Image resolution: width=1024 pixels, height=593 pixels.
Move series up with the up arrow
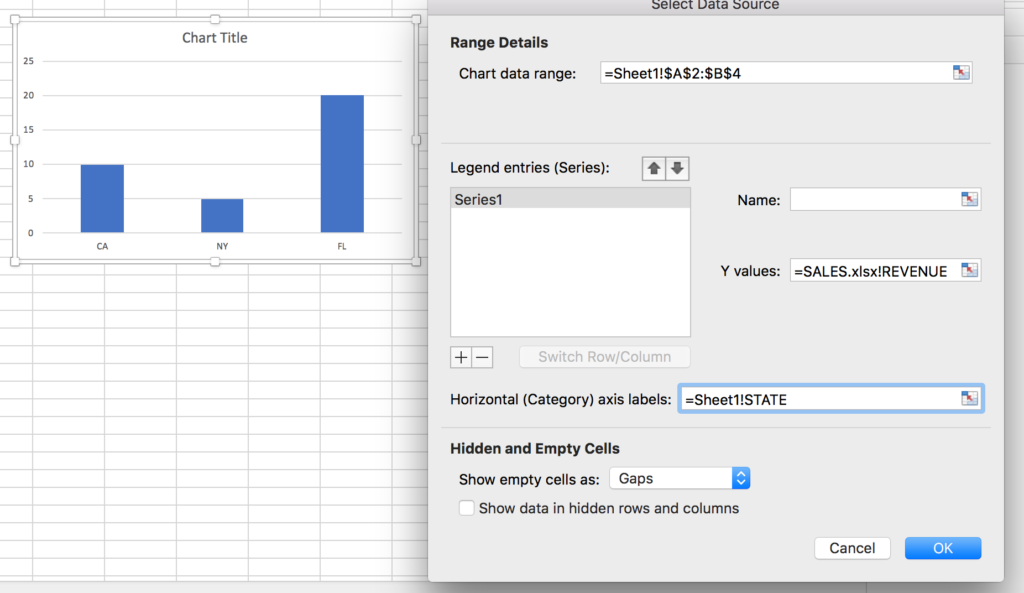coord(653,168)
